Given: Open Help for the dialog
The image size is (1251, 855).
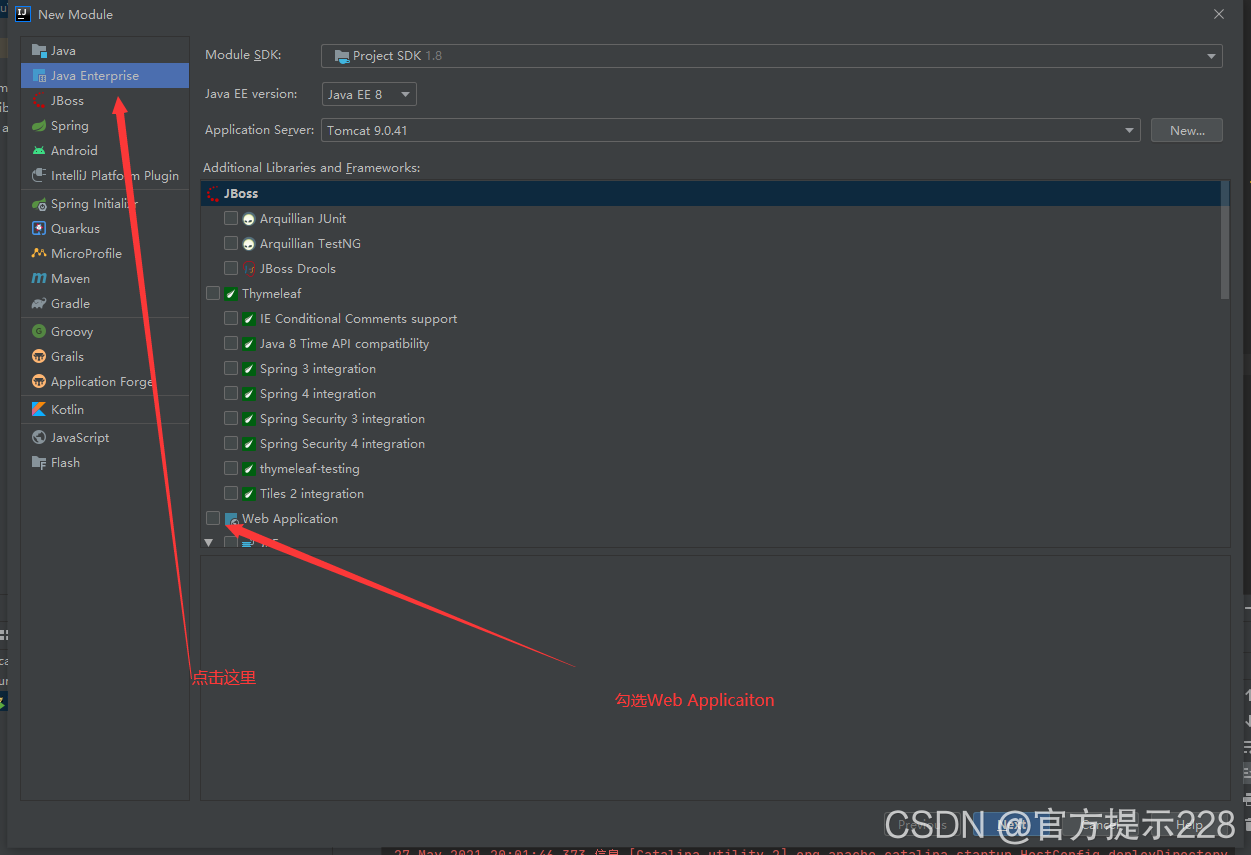Looking at the screenshot, I should (1188, 825).
